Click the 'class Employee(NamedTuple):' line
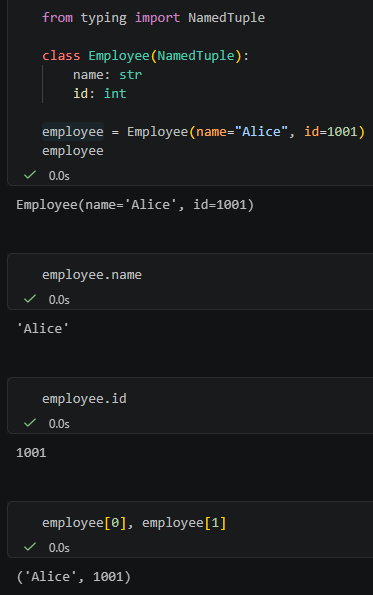Image resolution: width=373 pixels, height=595 pixels. (x=145, y=56)
